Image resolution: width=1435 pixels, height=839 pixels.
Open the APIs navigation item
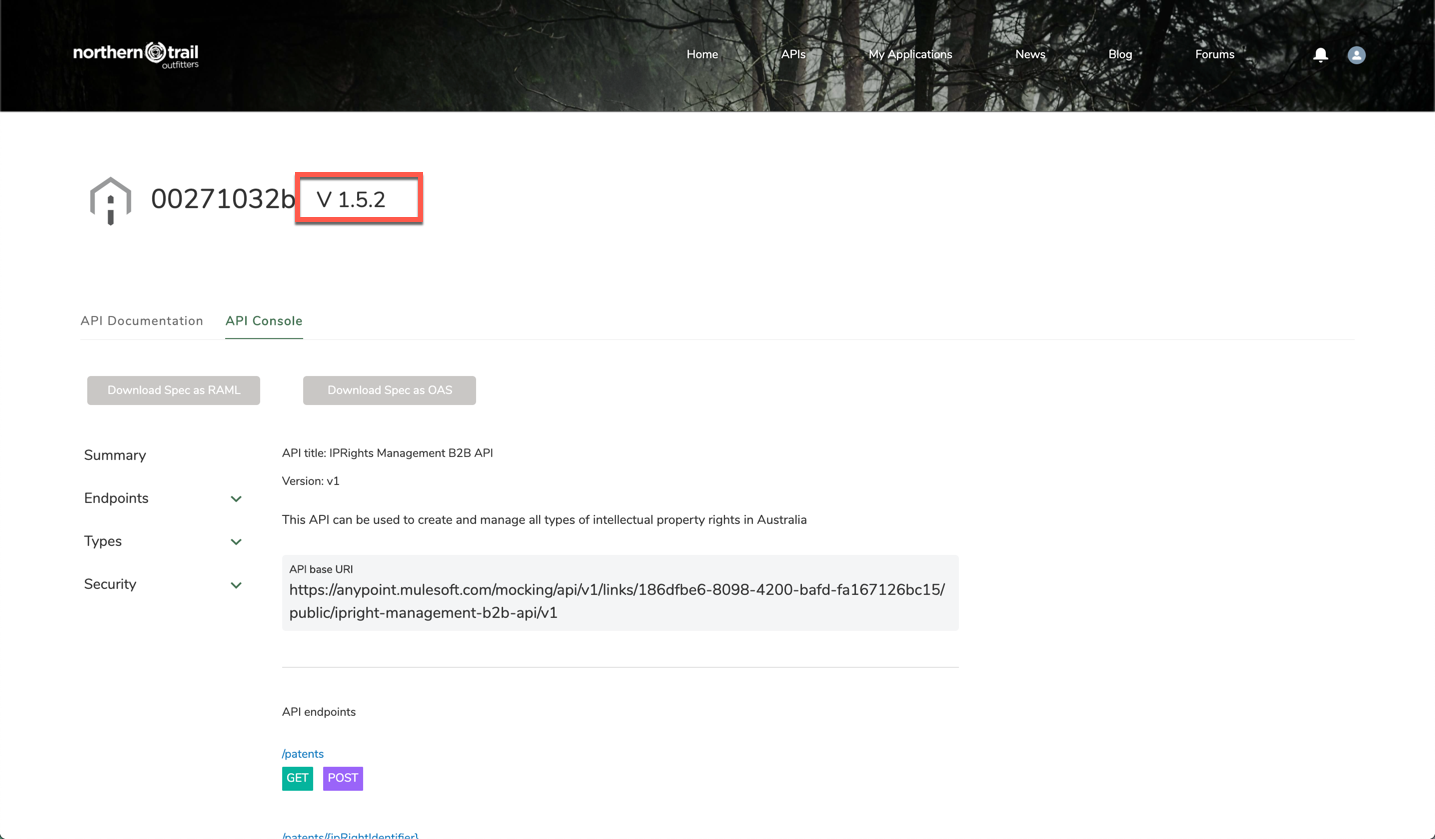click(x=793, y=55)
